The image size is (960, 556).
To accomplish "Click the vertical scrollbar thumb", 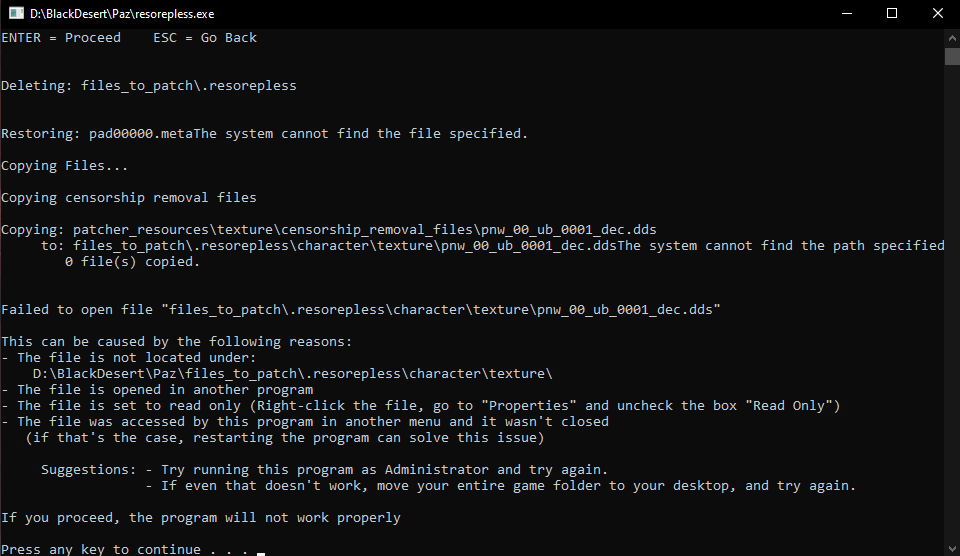I will pos(952,55).
